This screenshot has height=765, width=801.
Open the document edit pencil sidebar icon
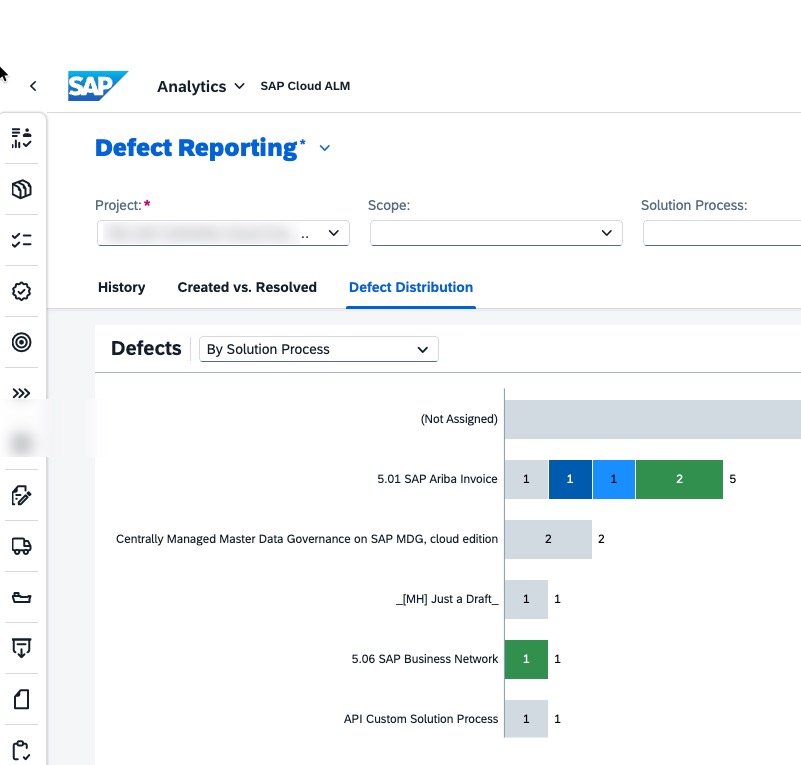(x=21, y=495)
